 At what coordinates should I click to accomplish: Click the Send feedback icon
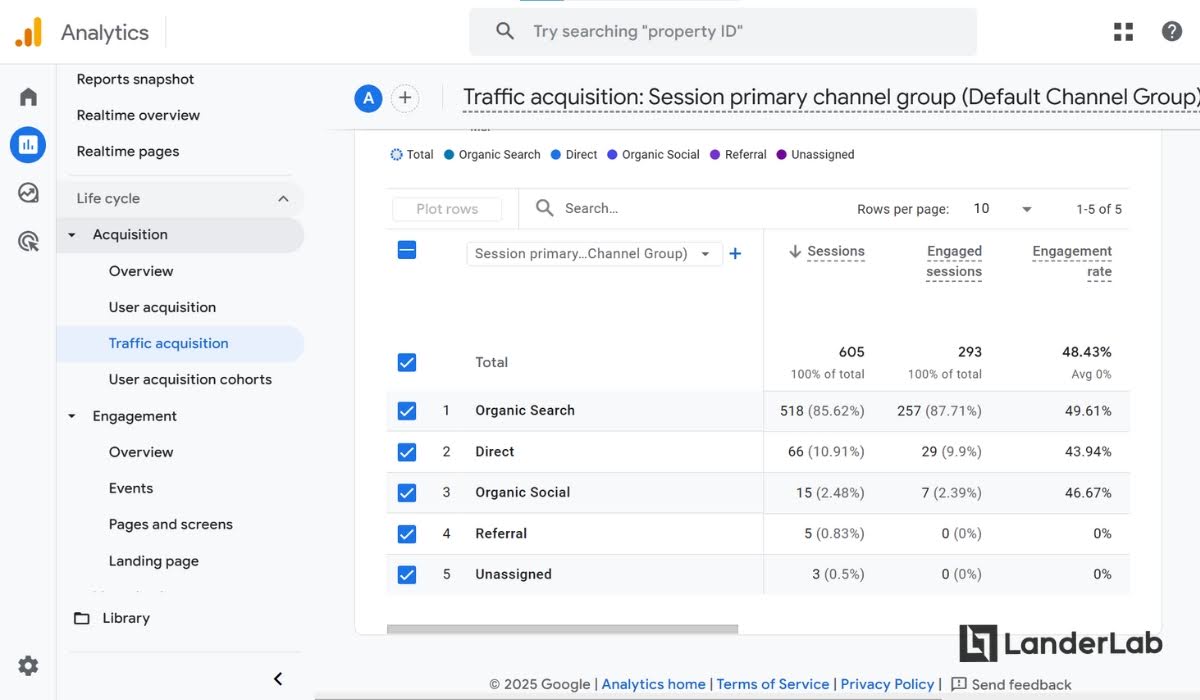coord(959,684)
